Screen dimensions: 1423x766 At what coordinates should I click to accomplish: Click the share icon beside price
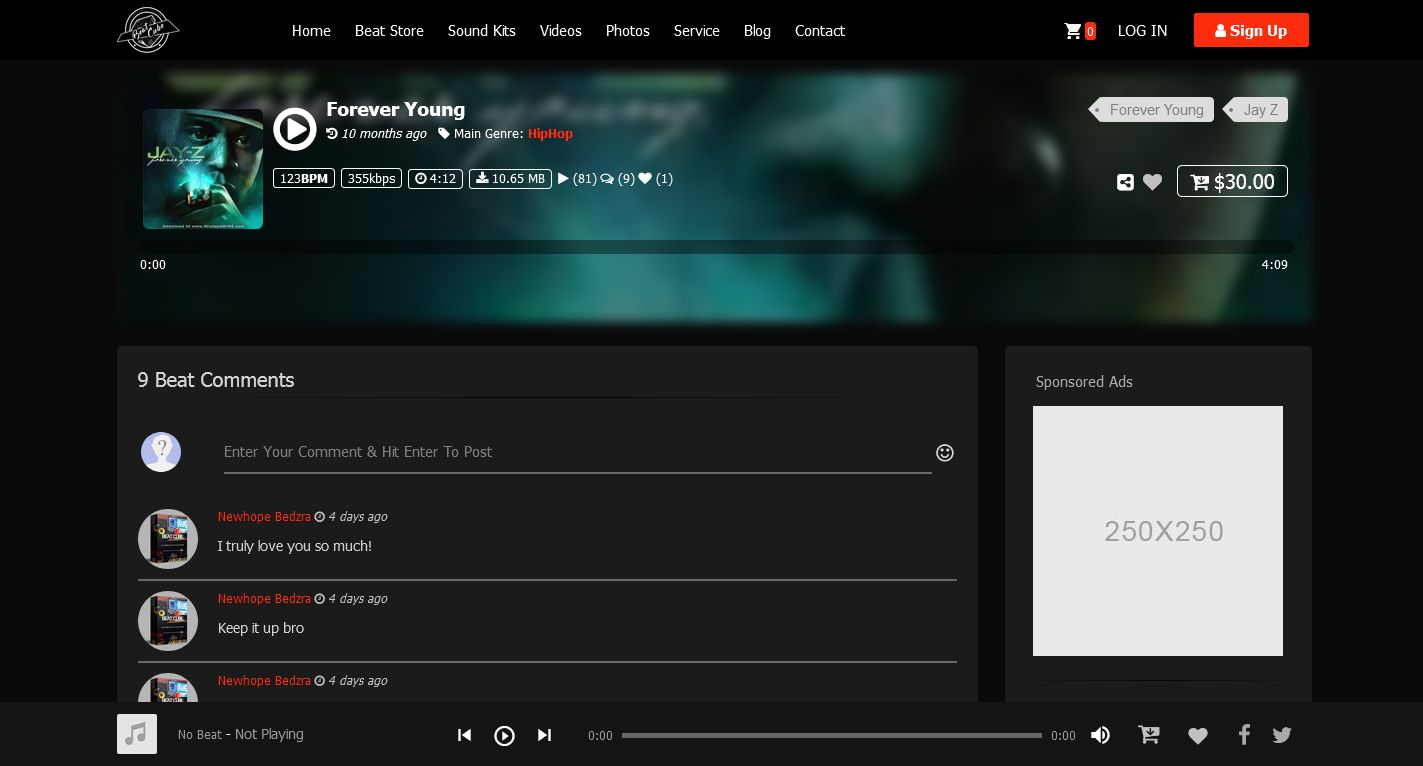point(1125,182)
